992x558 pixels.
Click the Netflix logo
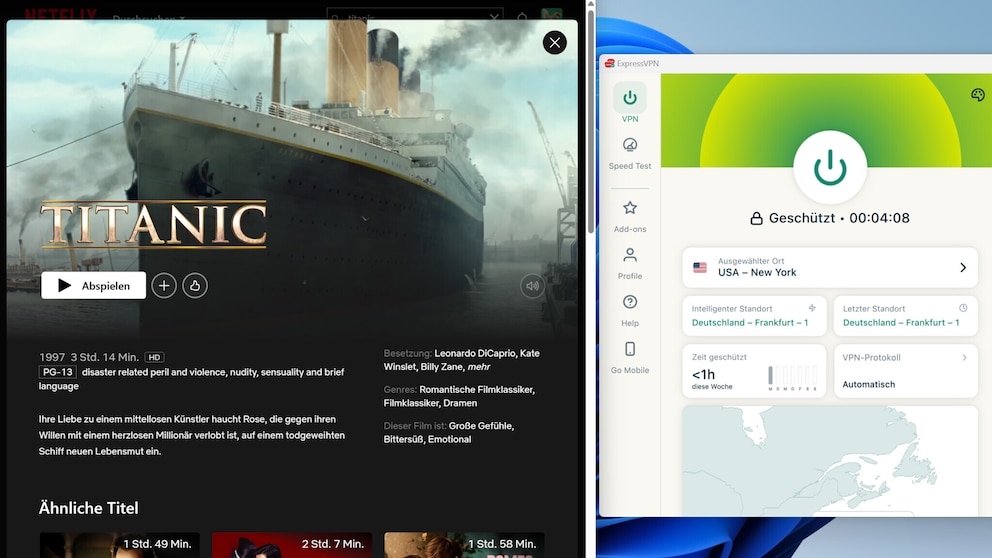point(61,15)
